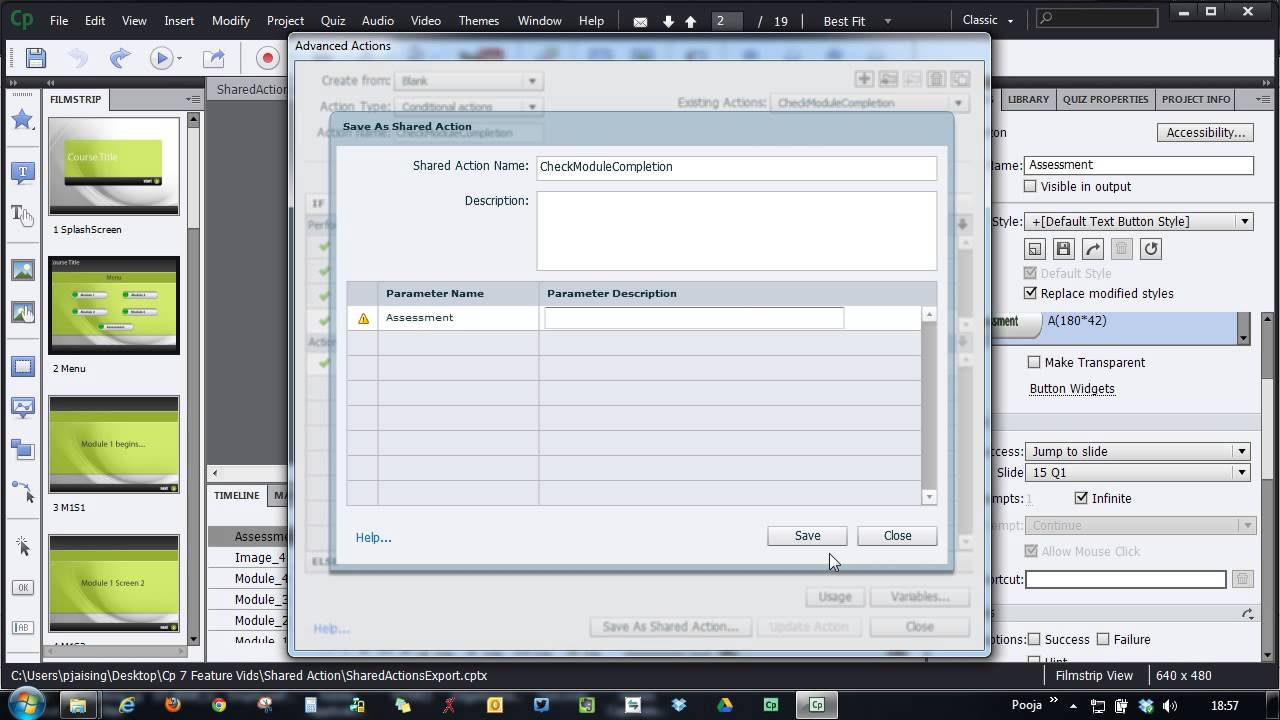Select the Rollover Image tool

22,312
